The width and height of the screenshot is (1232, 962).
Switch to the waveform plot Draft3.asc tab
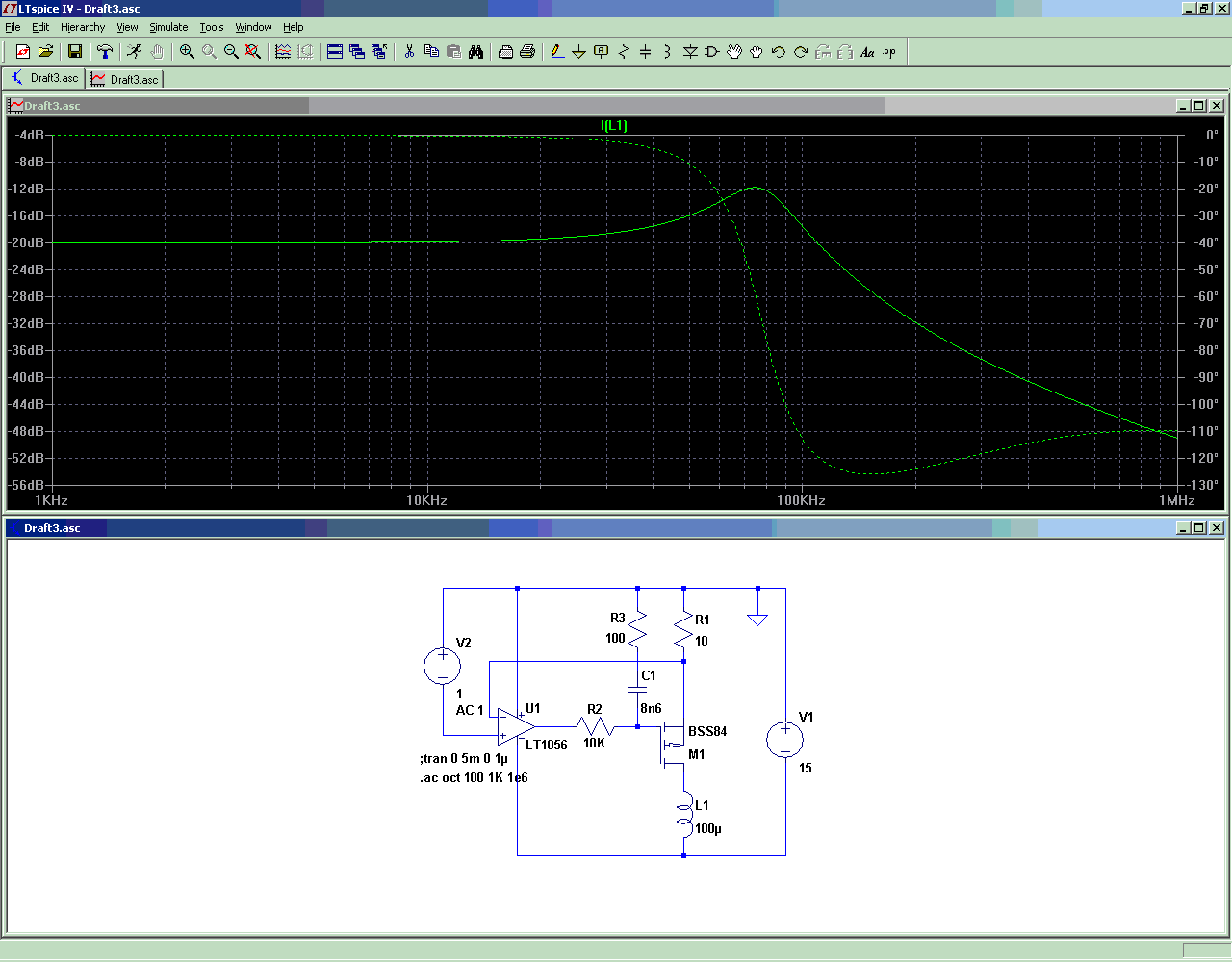tap(124, 79)
